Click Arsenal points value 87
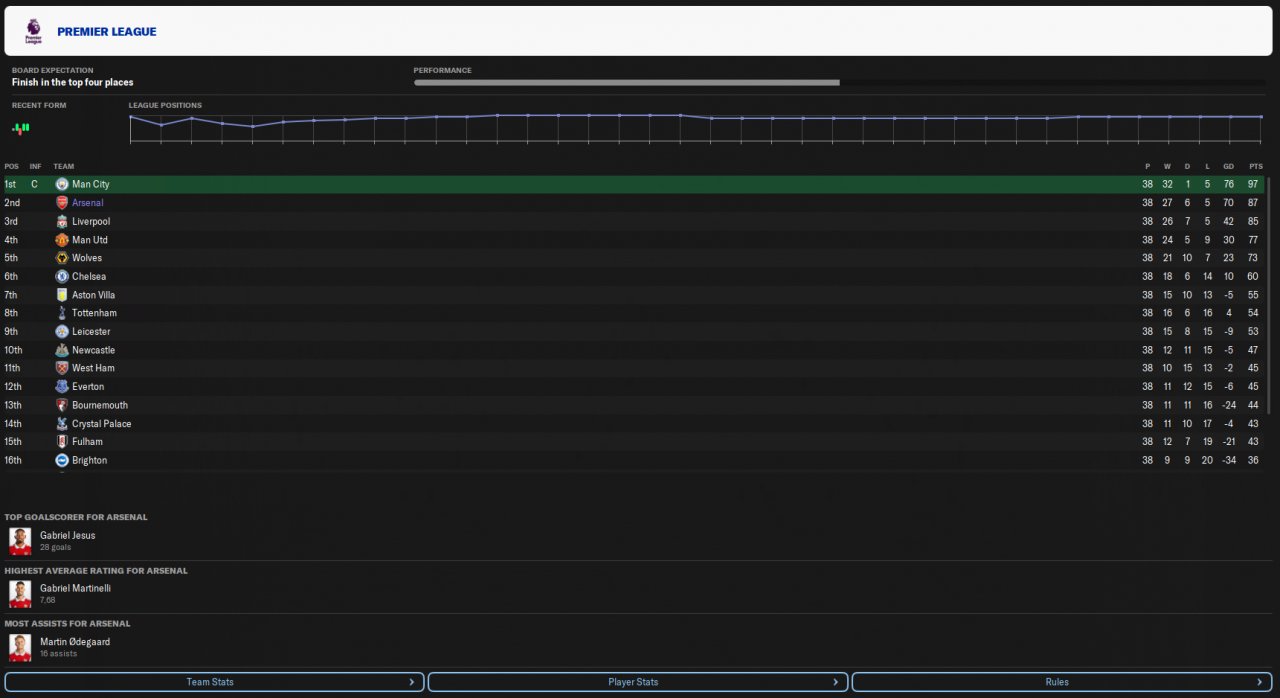Image resolution: width=1280 pixels, height=698 pixels. [x=1253, y=203]
